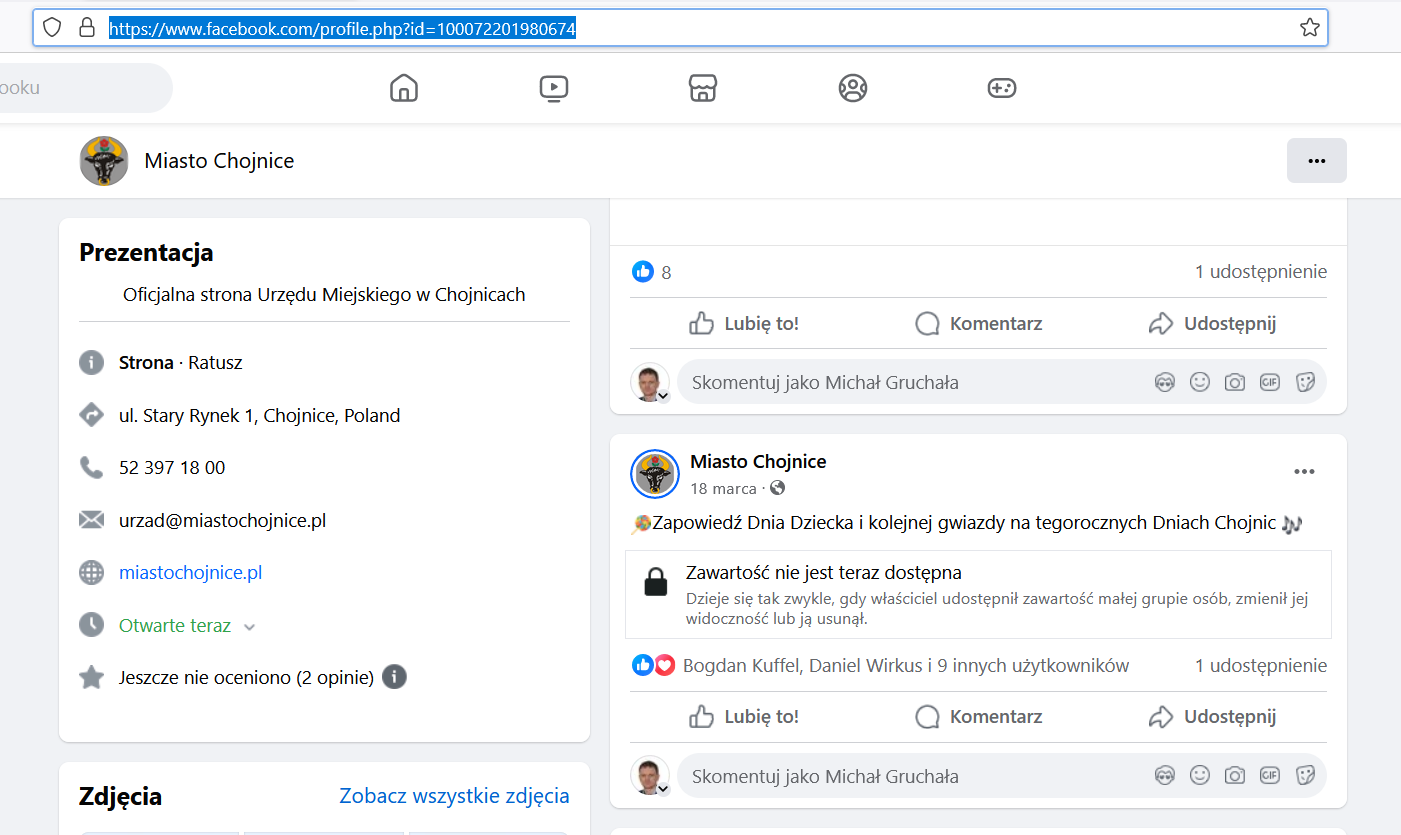The width and height of the screenshot is (1401, 835).
Task: Click Komentarz on the 18 marca post
Action: click(978, 717)
